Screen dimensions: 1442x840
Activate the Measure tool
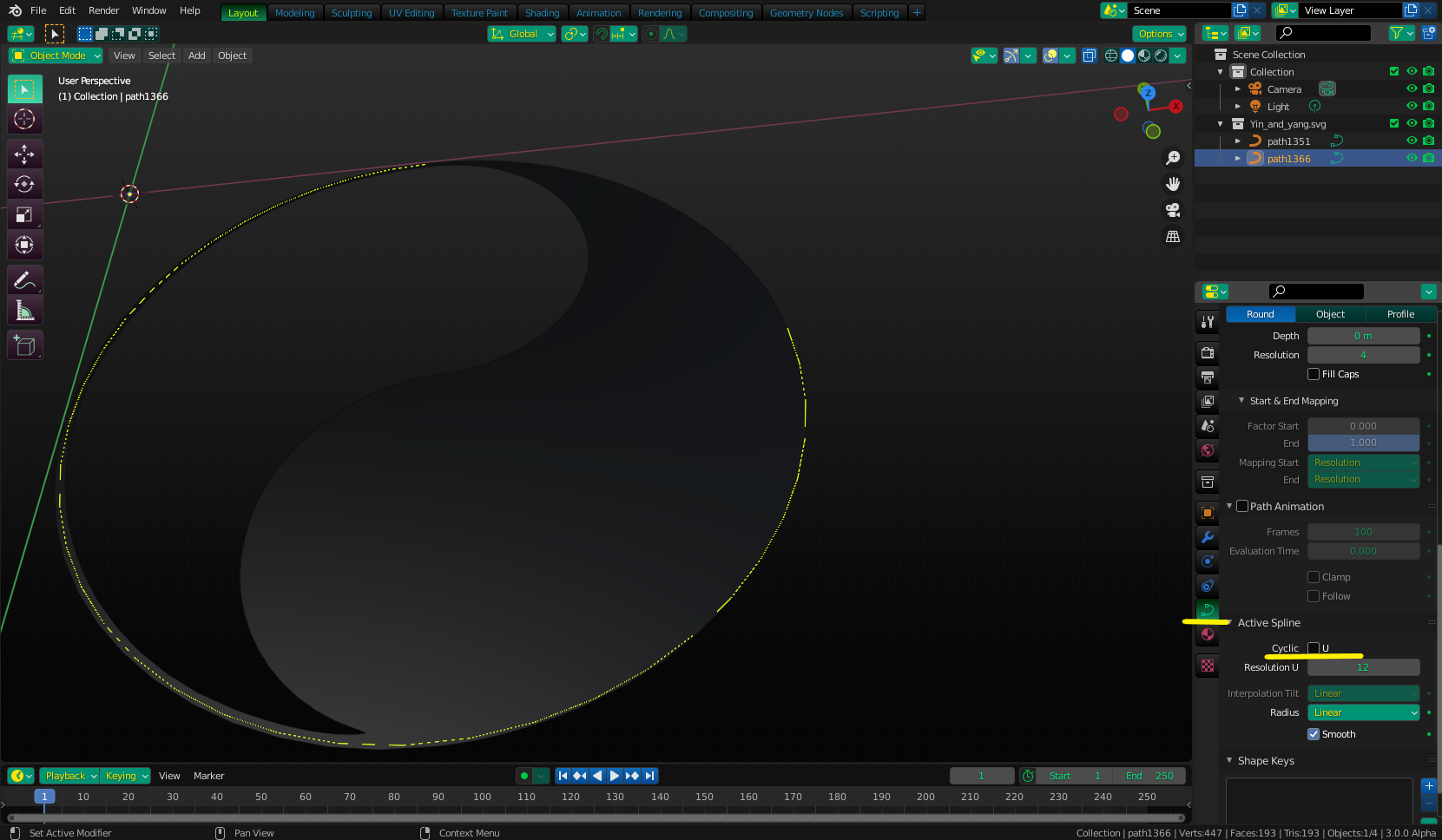[x=25, y=310]
